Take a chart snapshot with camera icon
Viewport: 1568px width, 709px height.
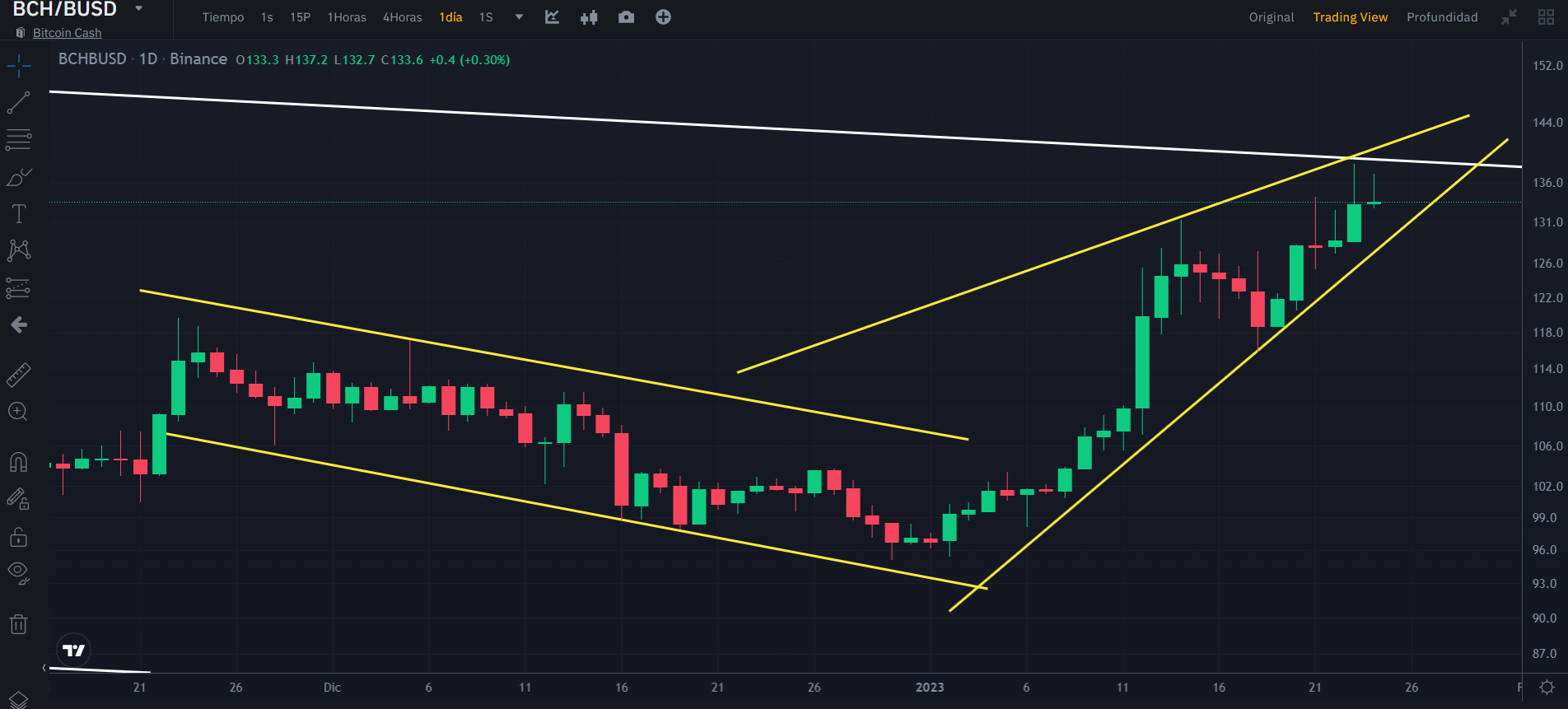[x=626, y=17]
